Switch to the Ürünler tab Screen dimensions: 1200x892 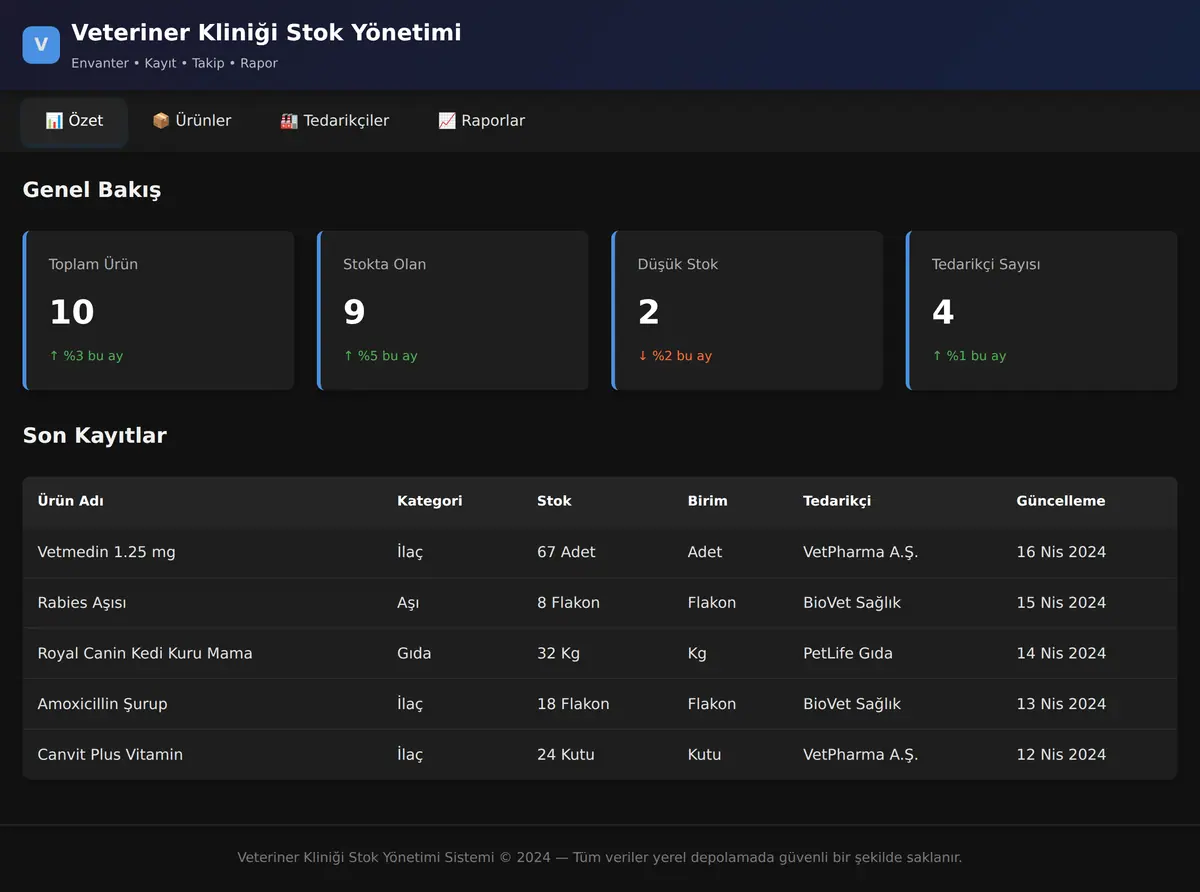tap(191, 121)
